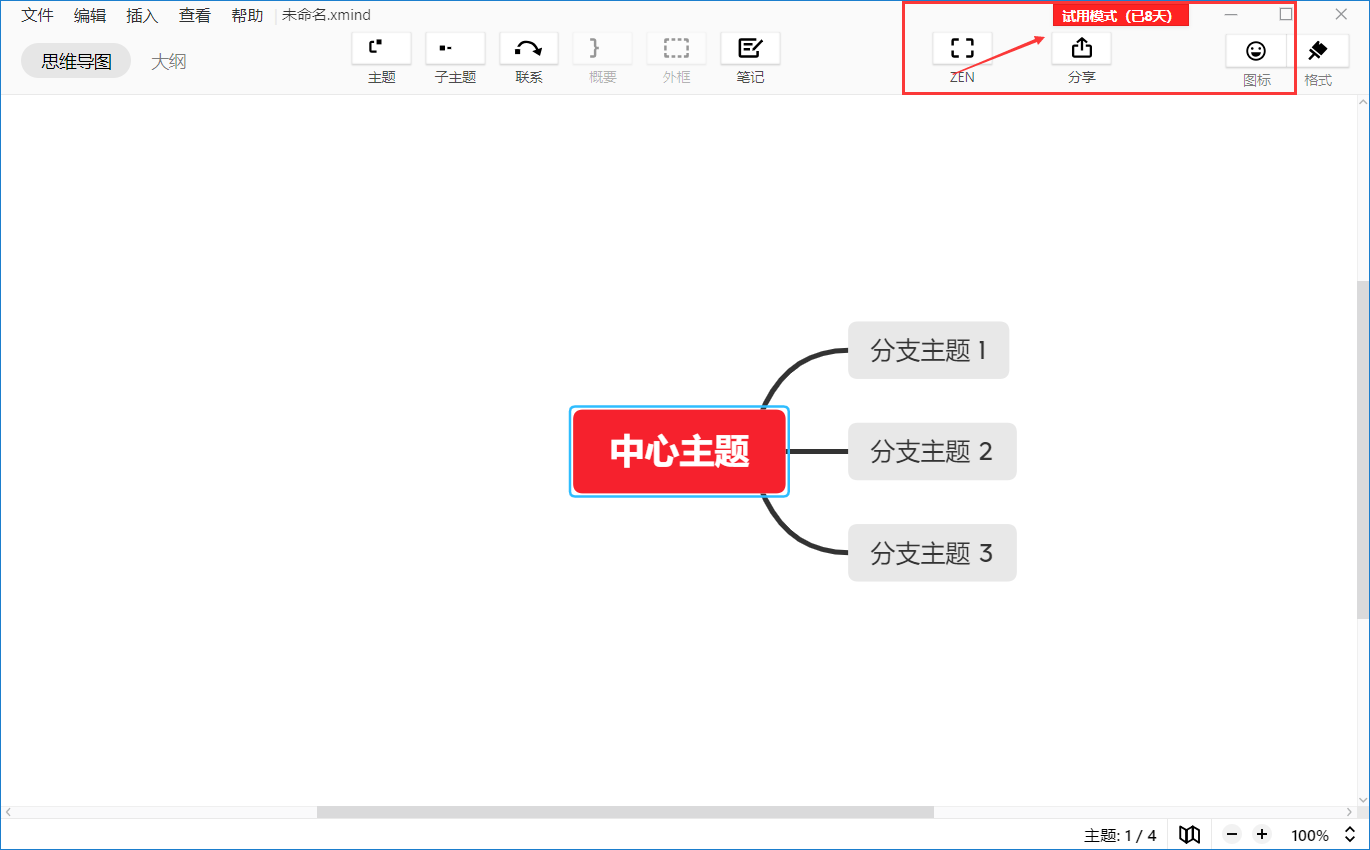Click the 联系 (Relationship) icon
This screenshot has height=850, width=1370.
528,47
